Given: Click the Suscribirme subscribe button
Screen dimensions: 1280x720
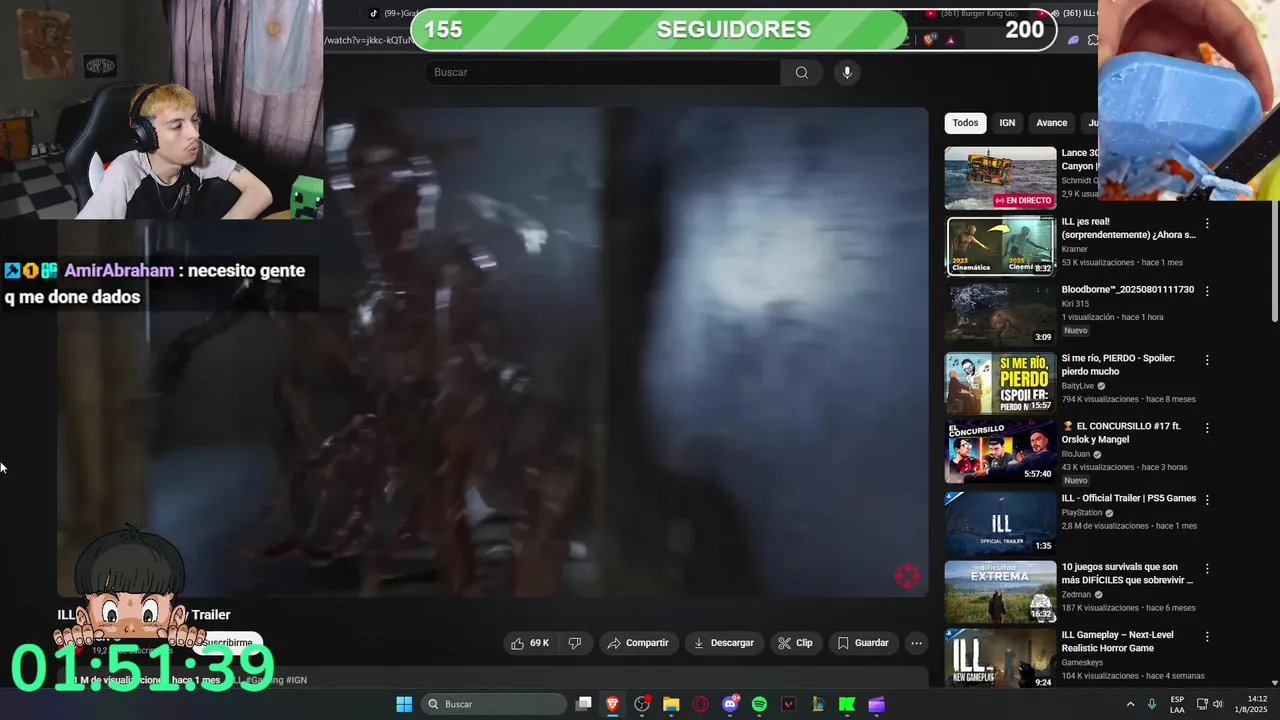Looking at the screenshot, I should pyautogui.click(x=228, y=642).
